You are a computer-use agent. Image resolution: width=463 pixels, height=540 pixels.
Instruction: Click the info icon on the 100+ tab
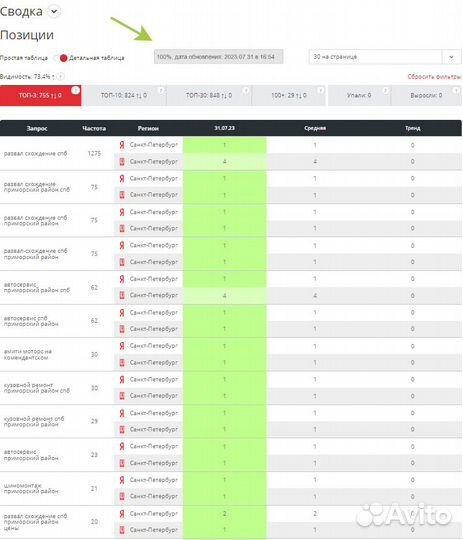pos(320,90)
